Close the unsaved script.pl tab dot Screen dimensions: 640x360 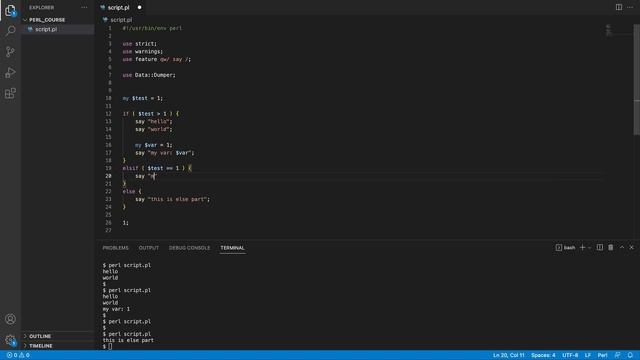coord(139,7)
